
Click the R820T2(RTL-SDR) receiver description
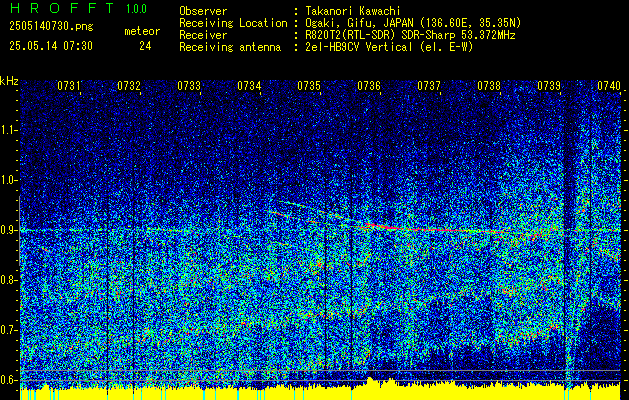point(410,35)
